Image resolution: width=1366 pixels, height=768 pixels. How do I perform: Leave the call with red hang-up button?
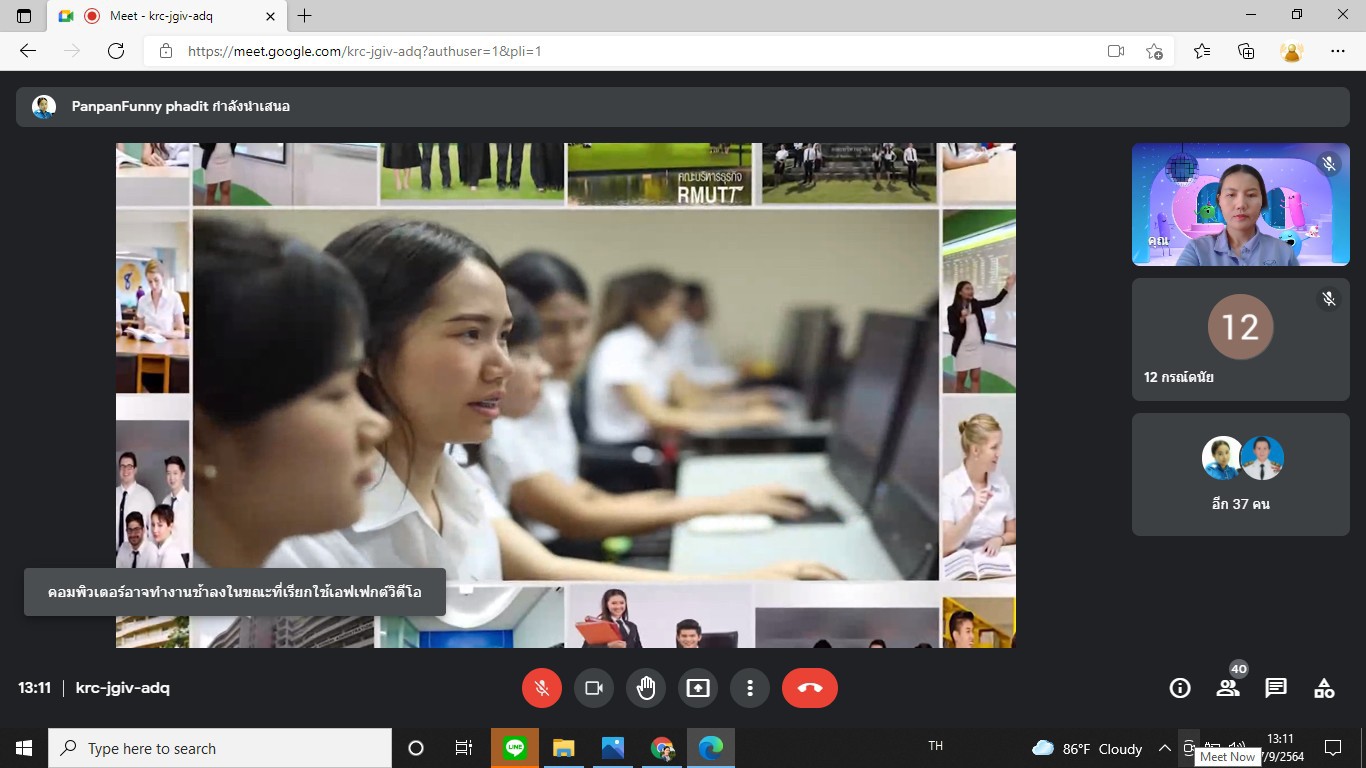[810, 688]
